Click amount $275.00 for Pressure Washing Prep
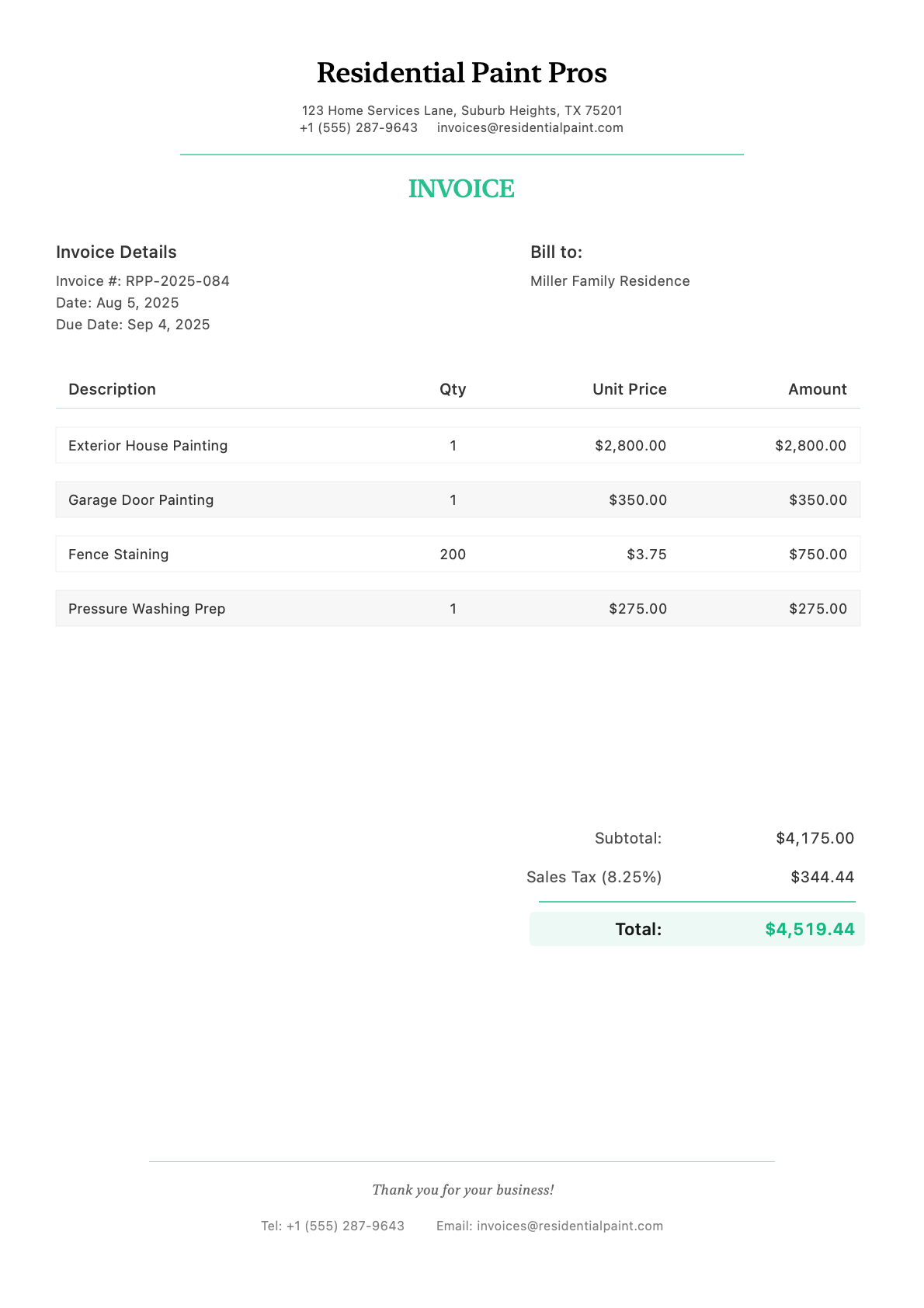Viewport: 924px width, 1308px height. click(818, 609)
